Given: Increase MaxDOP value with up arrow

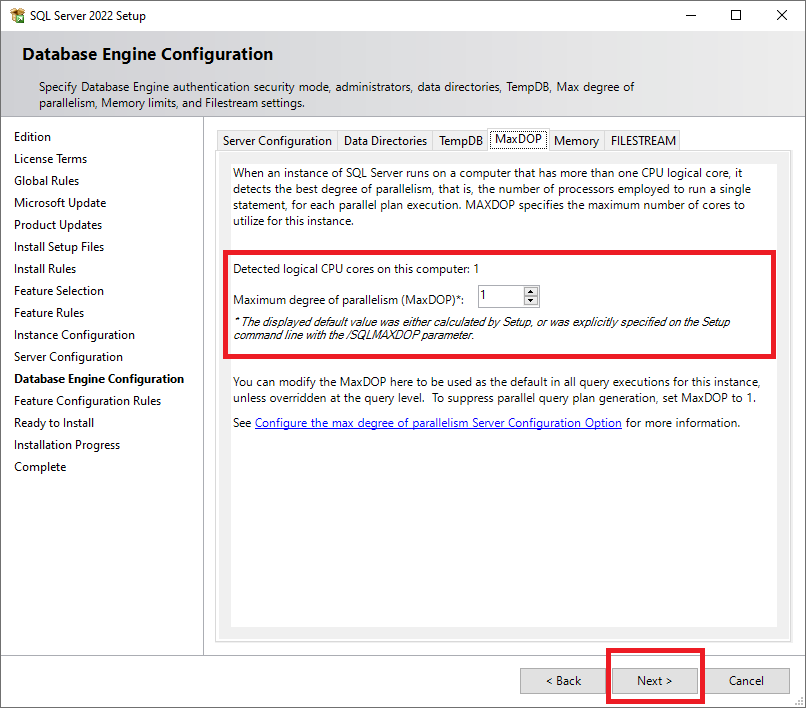Looking at the screenshot, I should (531, 291).
